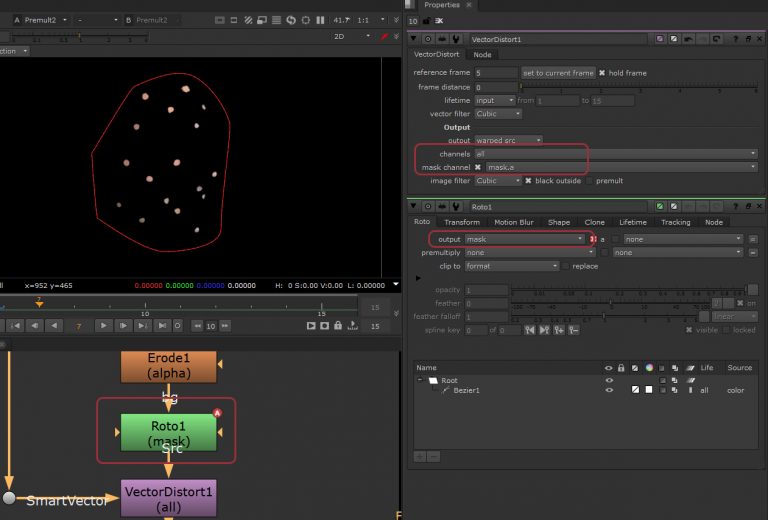Switch to the Clone tab
Screen dimensions: 768x520
tap(595, 222)
